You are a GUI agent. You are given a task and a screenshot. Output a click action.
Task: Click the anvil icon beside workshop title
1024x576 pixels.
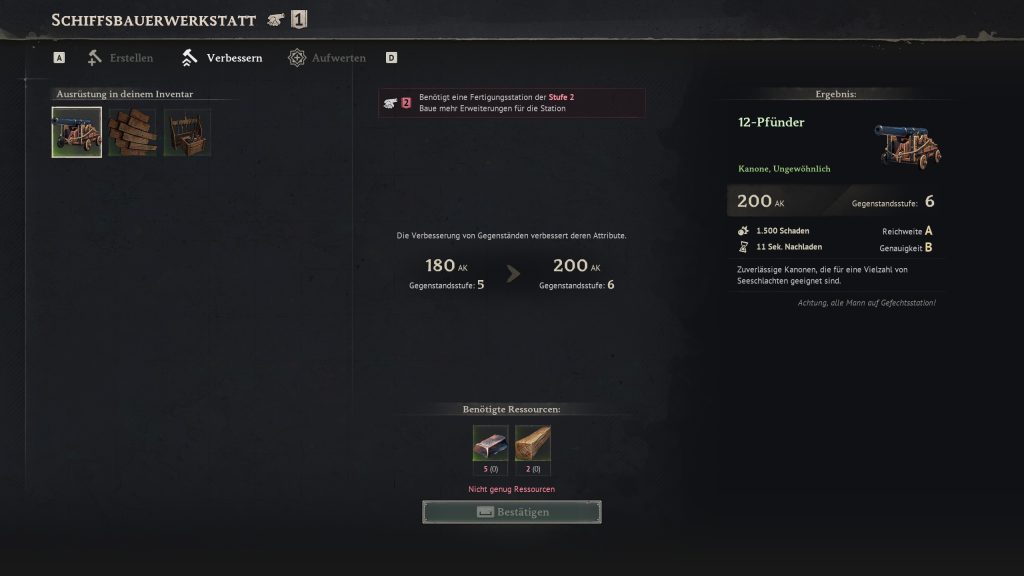[276, 20]
